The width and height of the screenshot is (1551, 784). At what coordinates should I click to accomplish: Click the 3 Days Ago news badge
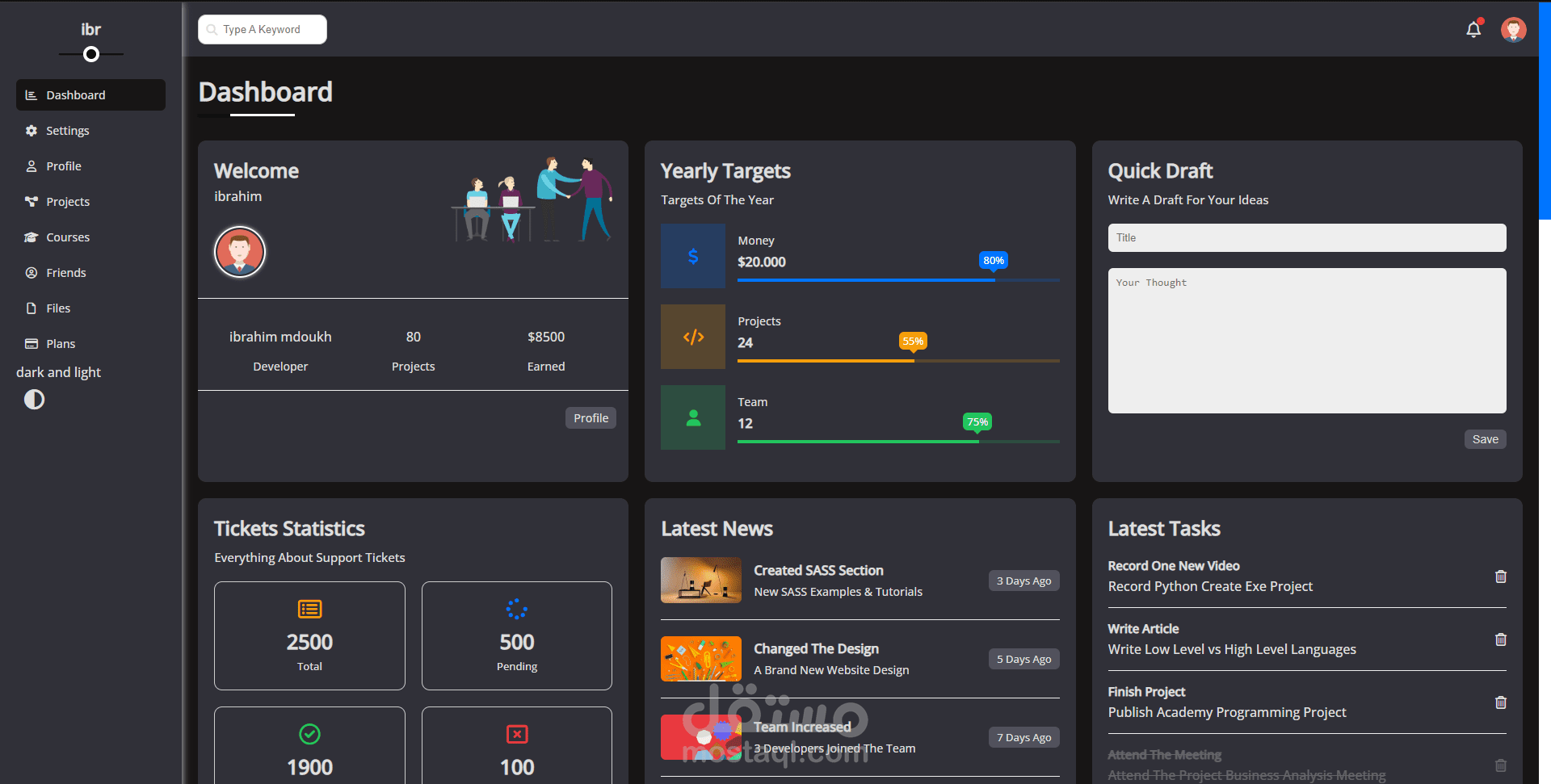1023,581
